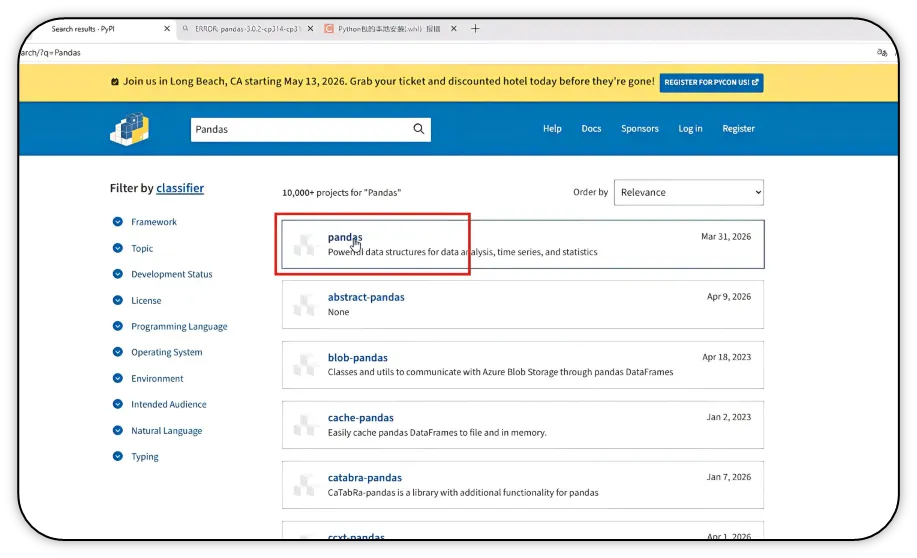Click the browser translate icon in address bar
The width and height of the screenshot is (917, 558).
882,53
